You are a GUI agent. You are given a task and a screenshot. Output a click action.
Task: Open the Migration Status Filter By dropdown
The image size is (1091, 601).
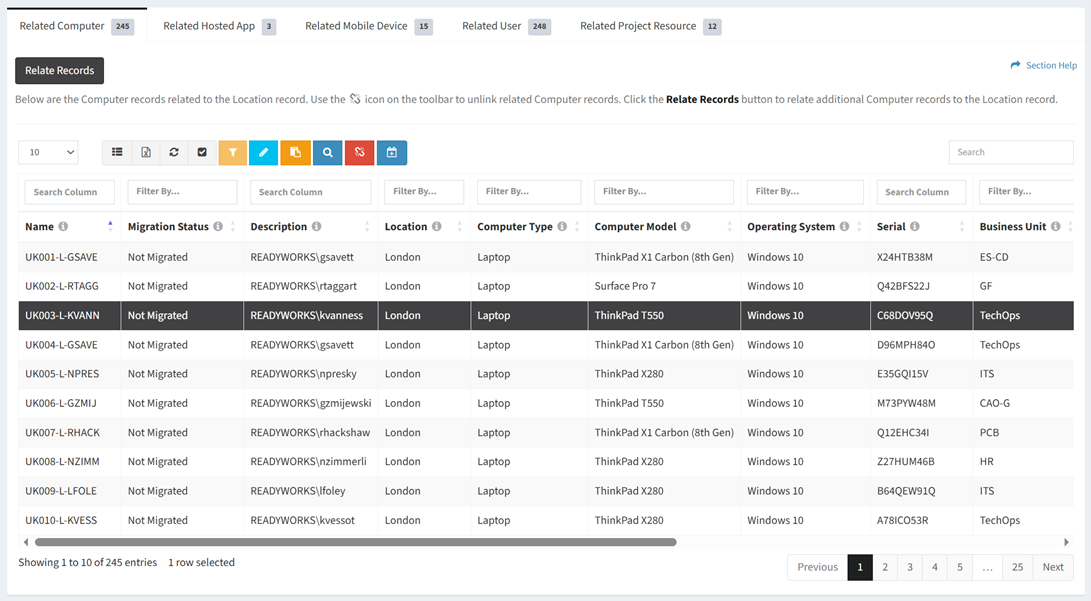coord(182,192)
